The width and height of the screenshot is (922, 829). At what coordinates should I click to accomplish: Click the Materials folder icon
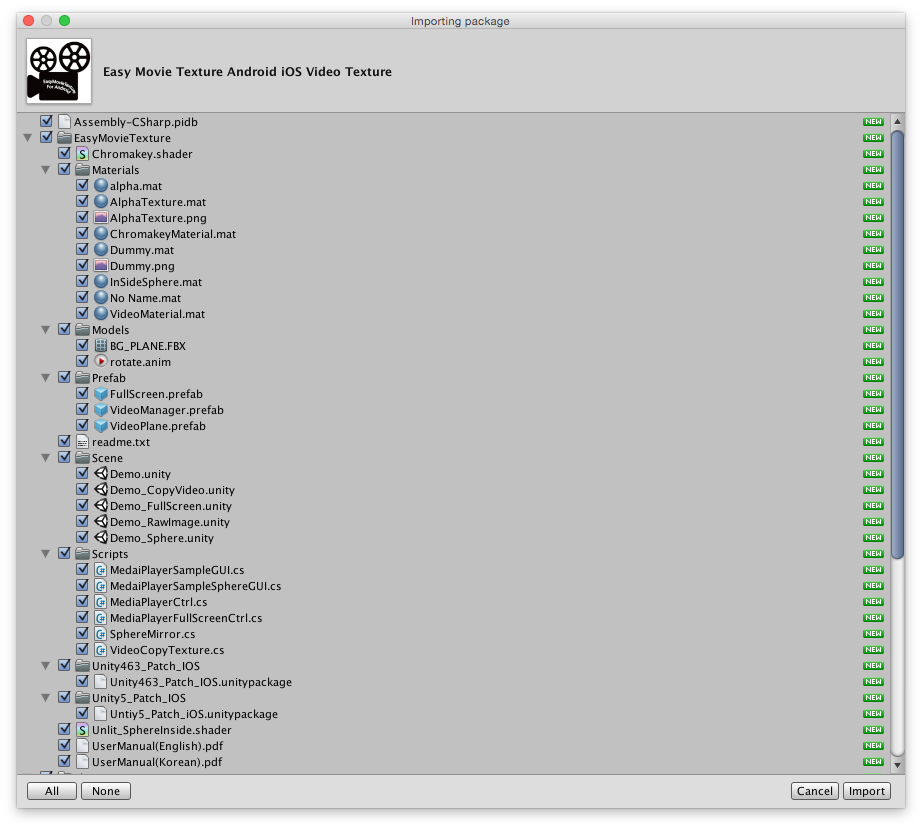click(83, 170)
